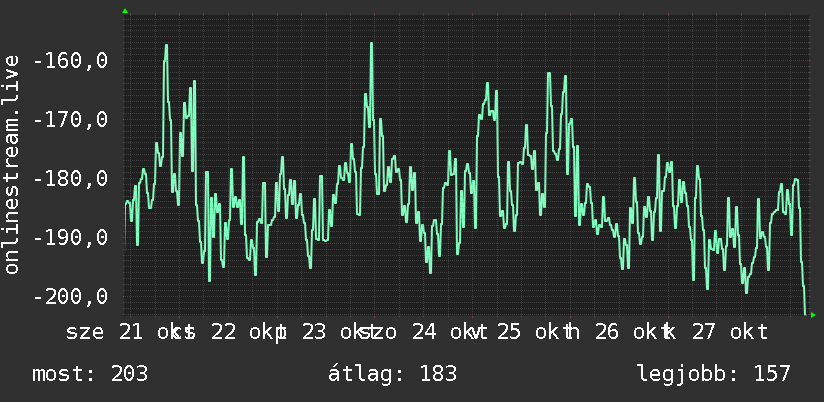This screenshot has width=824, height=402.
Task: Click the green arrow ending the x-axis
Action: pyautogui.click(x=813, y=315)
